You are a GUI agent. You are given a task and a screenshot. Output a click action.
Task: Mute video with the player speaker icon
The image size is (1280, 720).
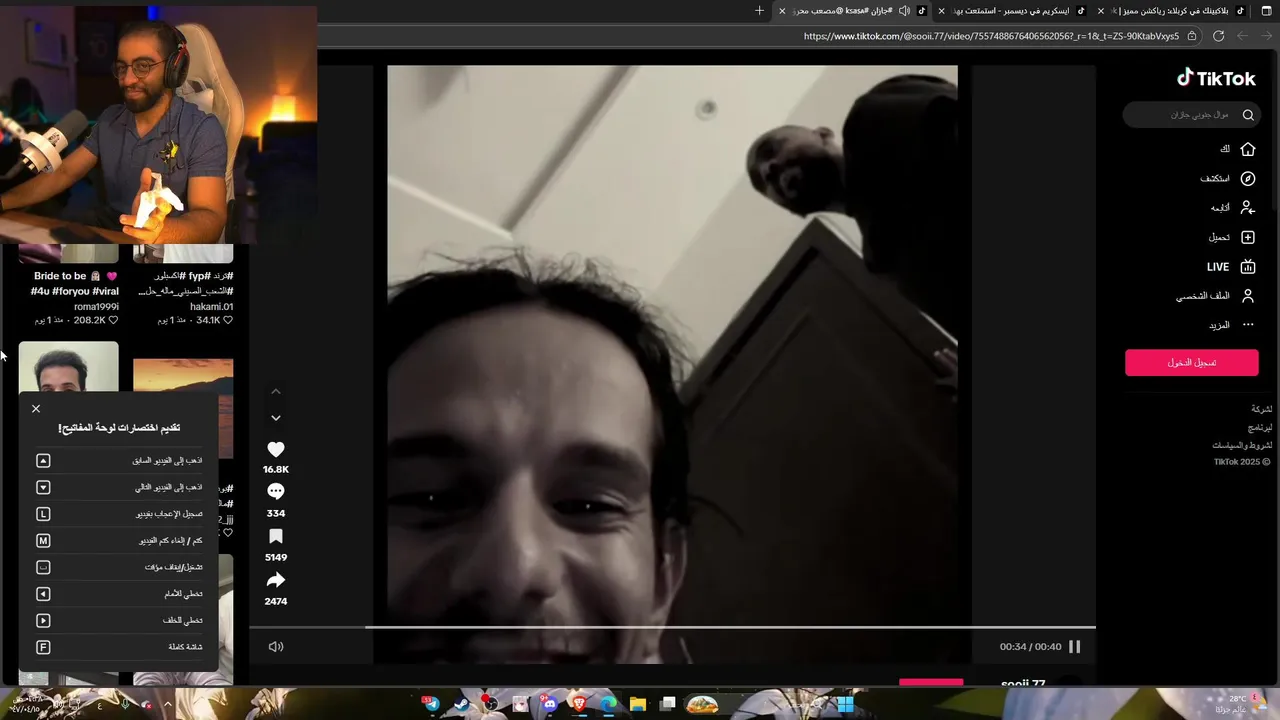coord(276,647)
